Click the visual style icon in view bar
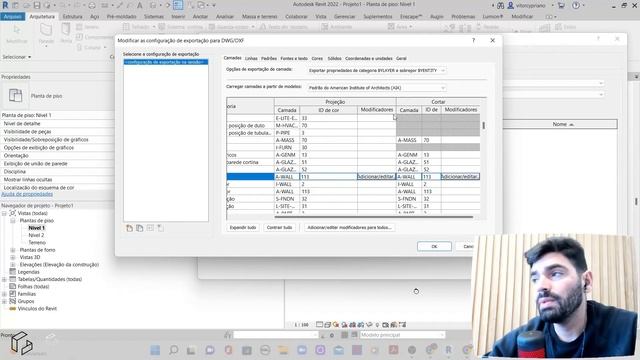This screenshot has height=360, width=640. tap(328, 325)
